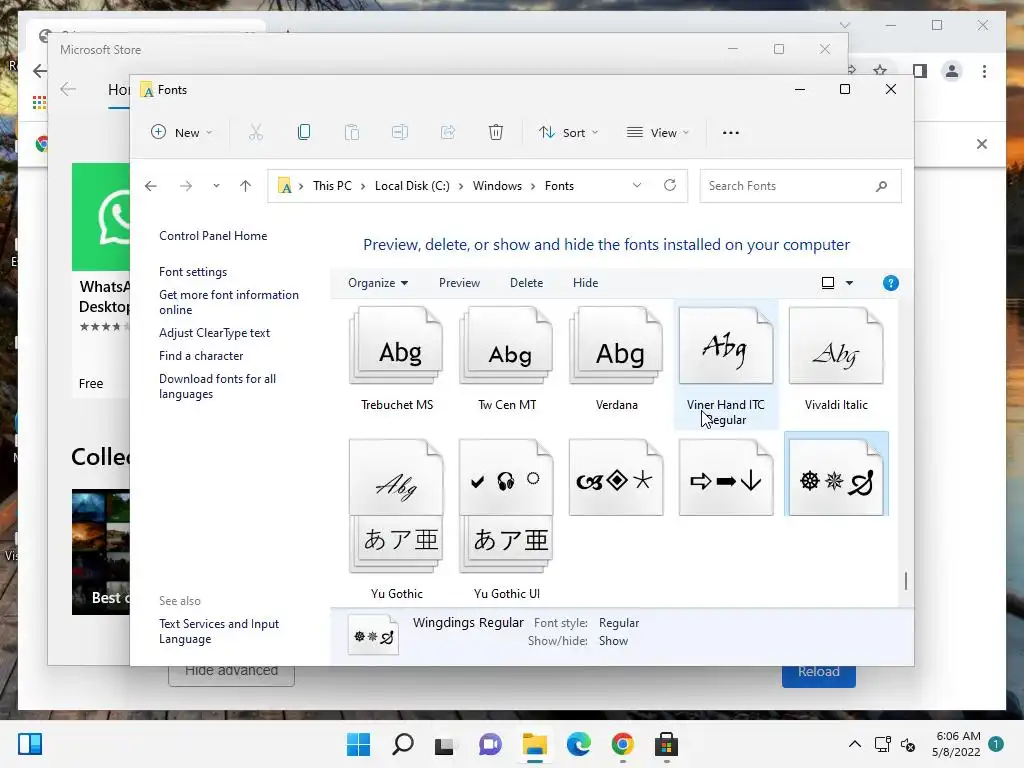Image resolution: width=1024 pixels, height=768 pixels.
Task: Click the Rename icon in toolbar
Action: (x=400, y=133)
